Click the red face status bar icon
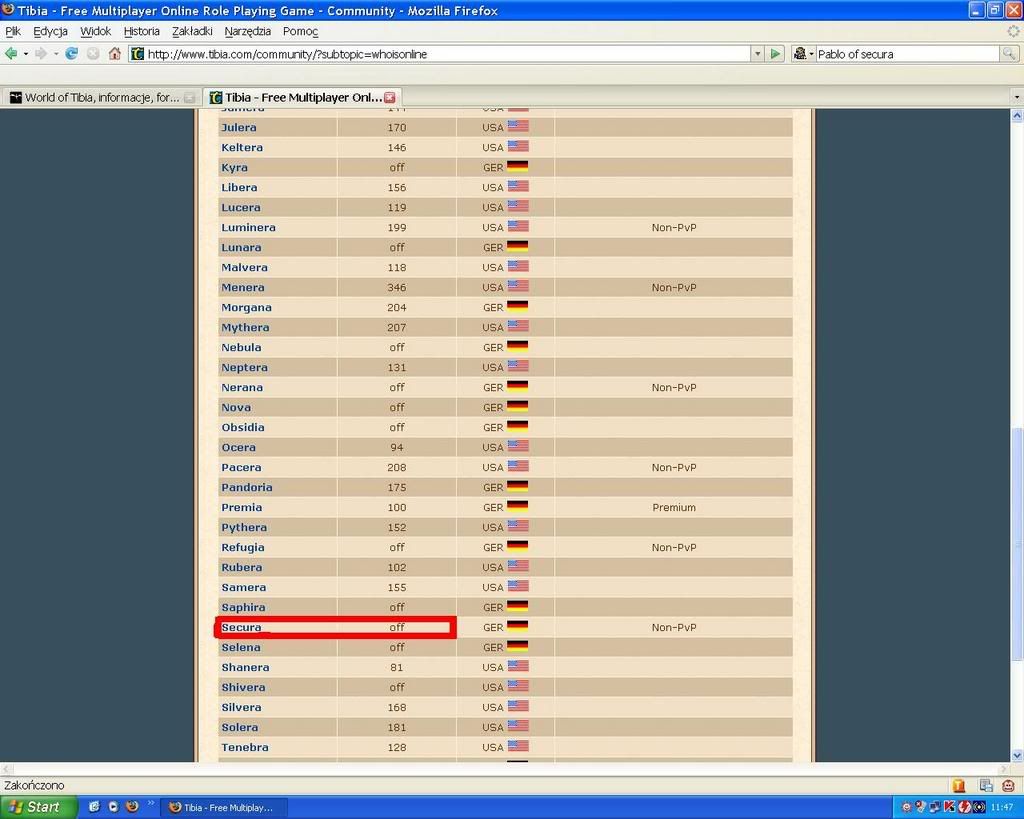Image resolution: width=1024 pixels, height=819 pixels. click(x=1008, y=785)
